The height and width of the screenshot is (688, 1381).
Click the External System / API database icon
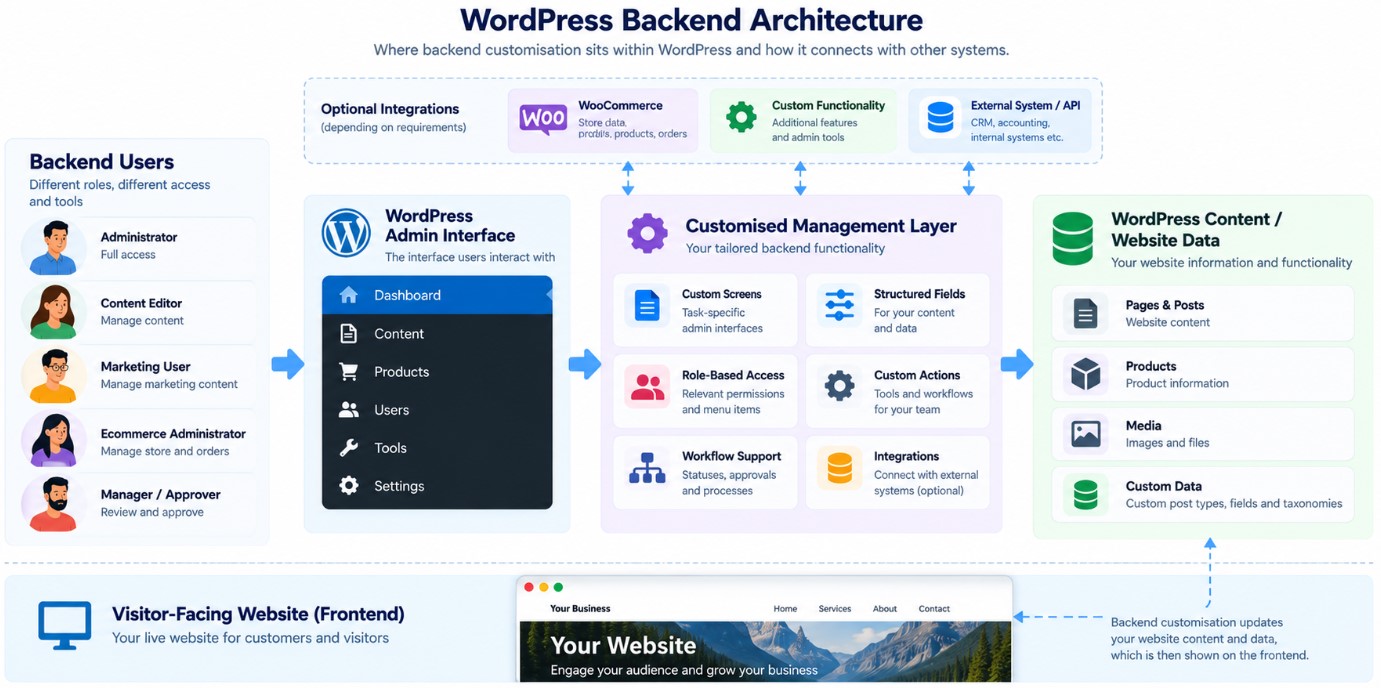coord(940,118)
